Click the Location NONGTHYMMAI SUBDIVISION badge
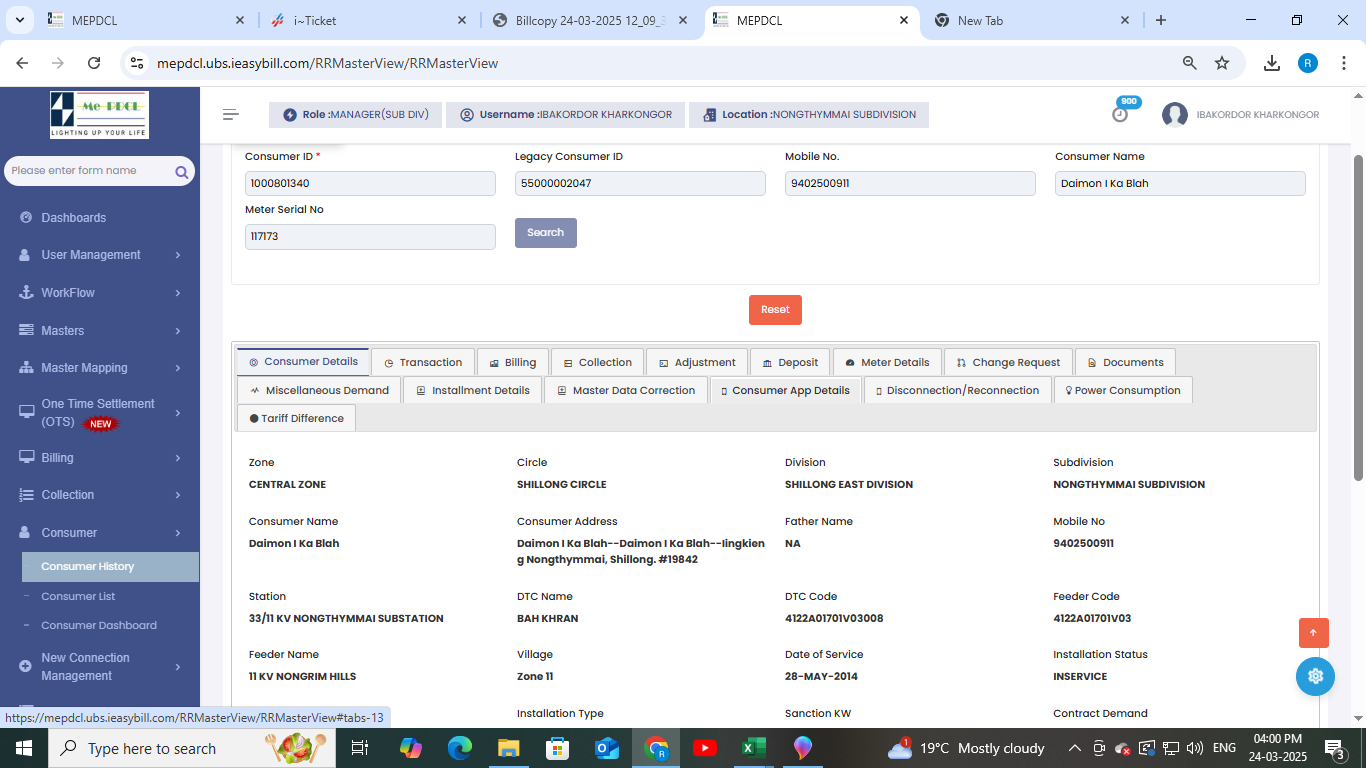The width and height of the screenshot is (1366, 768). tap(809, 115)
